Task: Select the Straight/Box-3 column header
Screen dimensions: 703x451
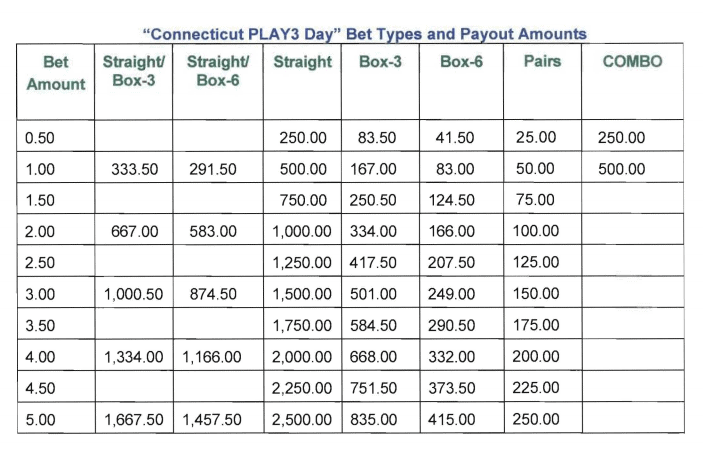Action: click(x=134, y=71)
